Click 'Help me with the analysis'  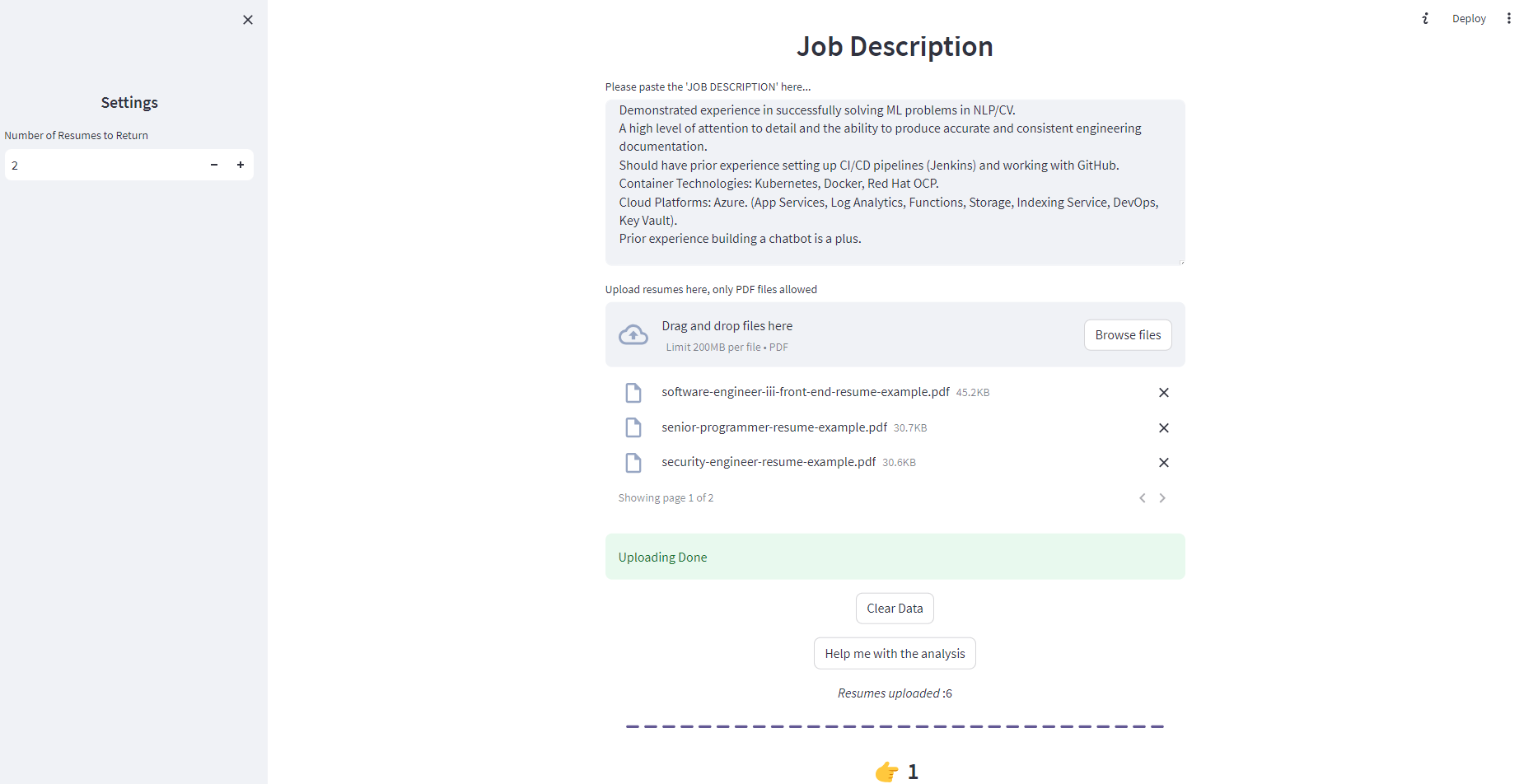coord(895,653)
